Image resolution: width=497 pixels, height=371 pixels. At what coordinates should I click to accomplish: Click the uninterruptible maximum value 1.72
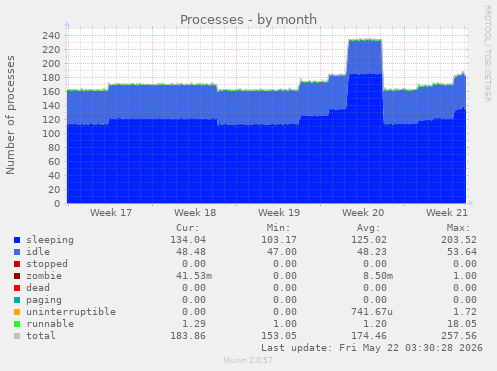tap(465, 312)
